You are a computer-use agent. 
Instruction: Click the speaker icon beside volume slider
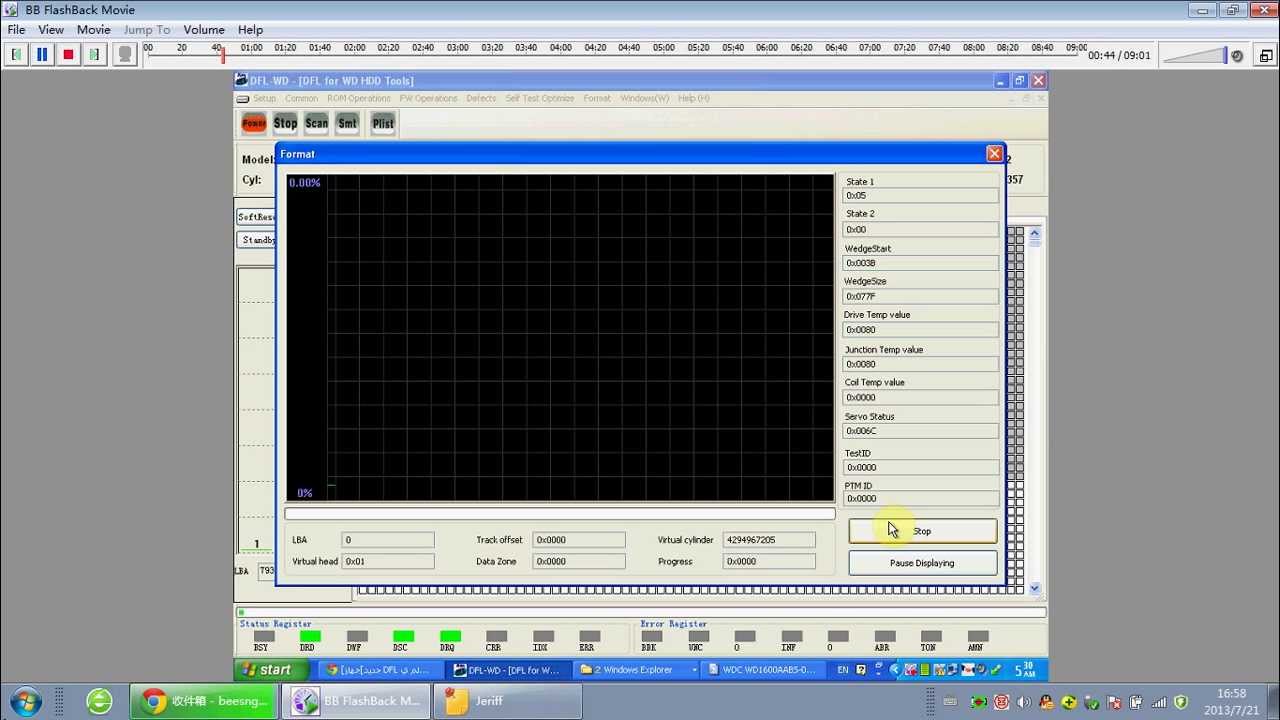click(x=1237, y=56)
